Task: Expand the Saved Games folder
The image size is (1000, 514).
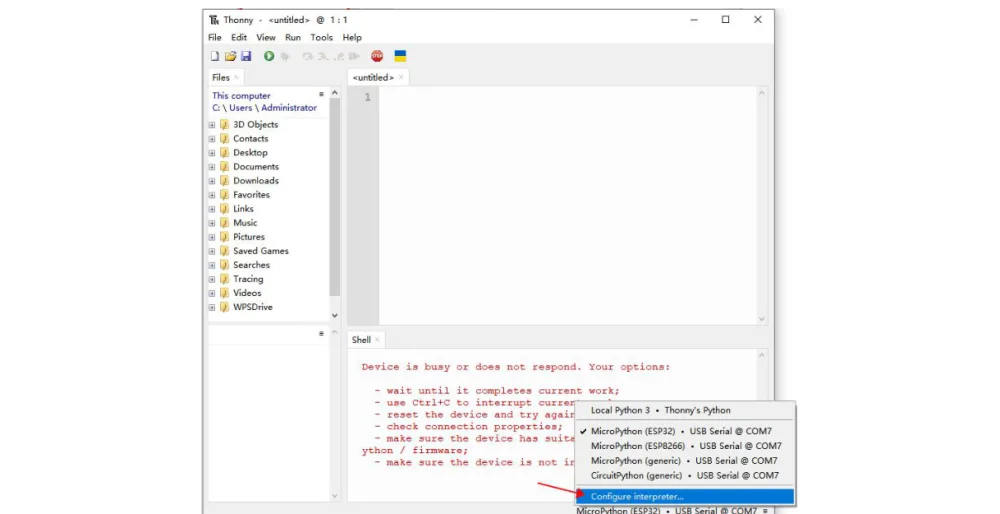Action: pos(212,251)
